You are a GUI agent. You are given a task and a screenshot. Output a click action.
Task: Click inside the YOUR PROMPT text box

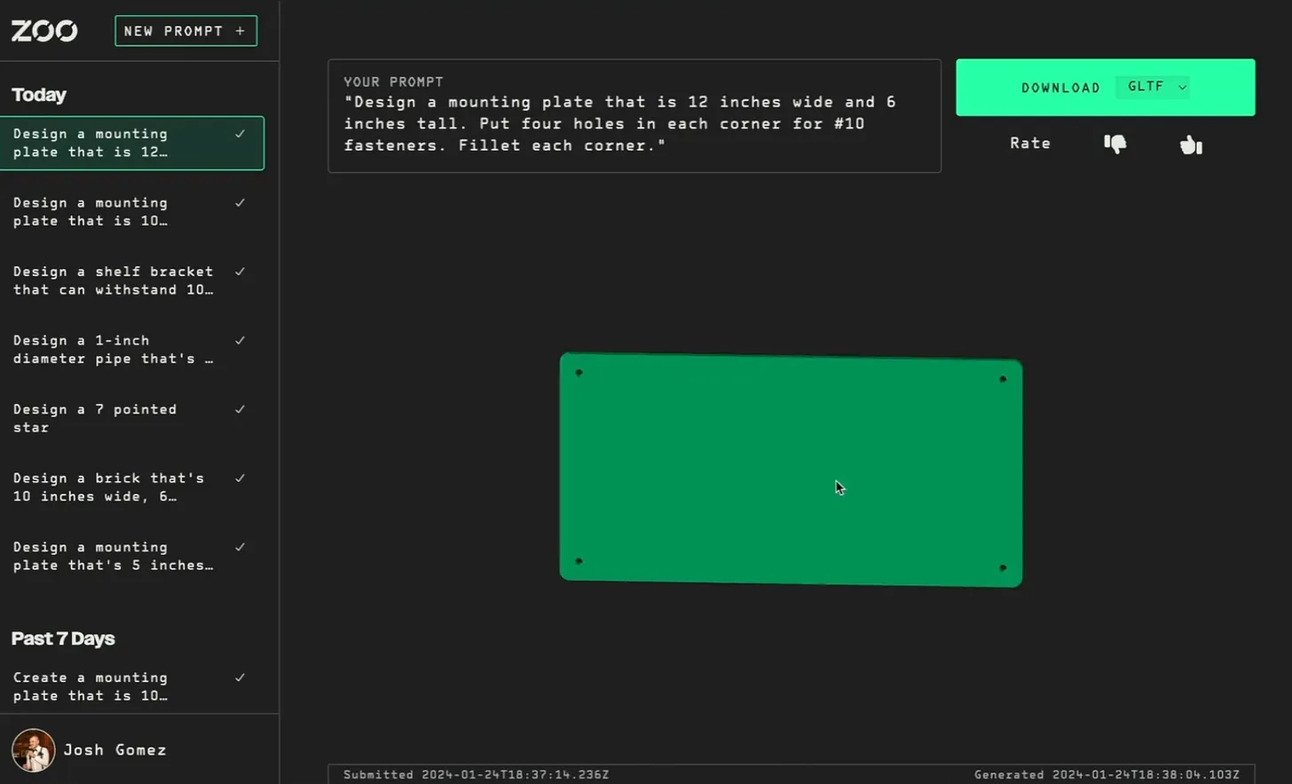point(634,116)
